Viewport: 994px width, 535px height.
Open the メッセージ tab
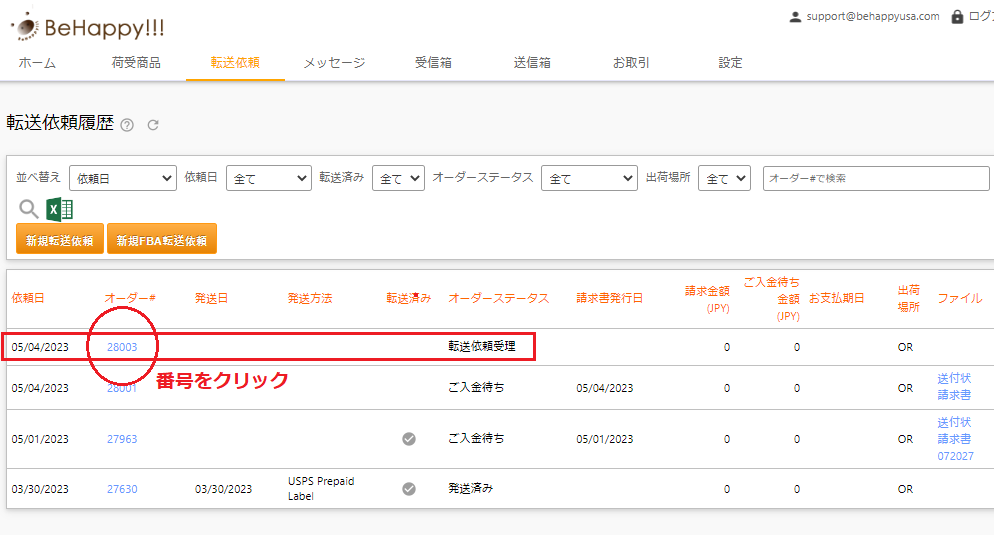pos(334,63)
